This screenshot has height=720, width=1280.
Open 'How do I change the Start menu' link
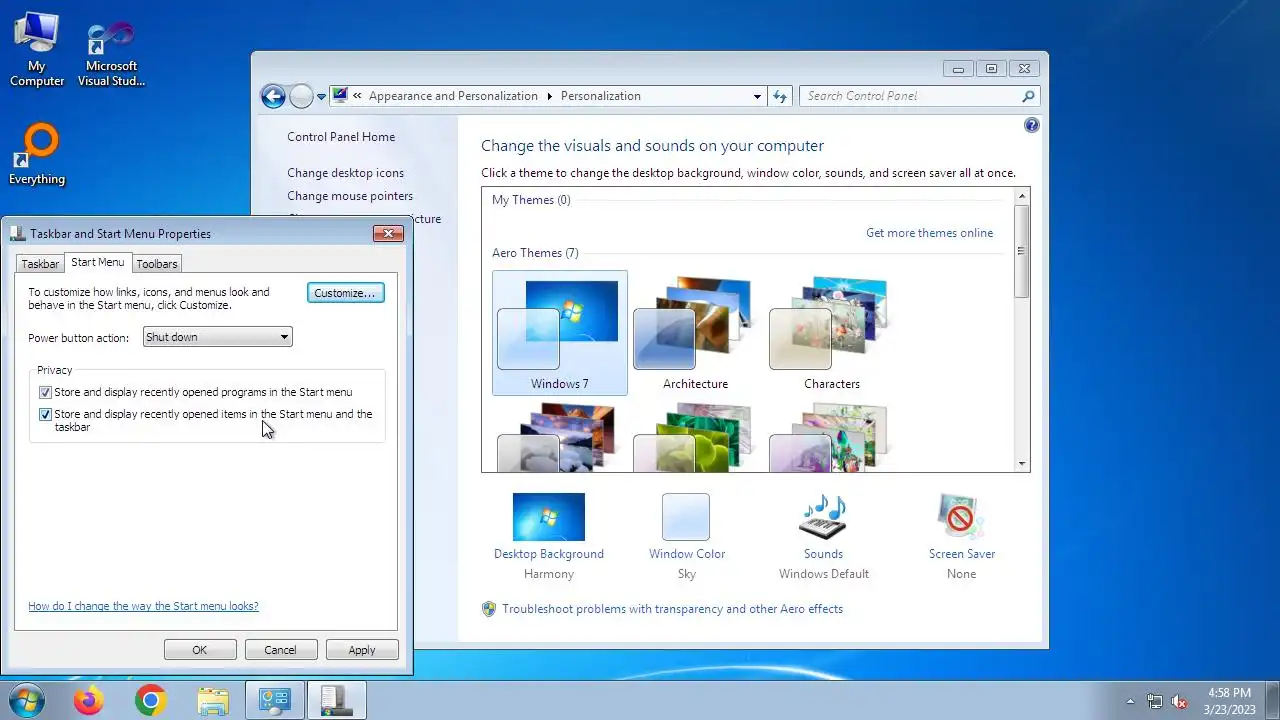tap(143, 606)
